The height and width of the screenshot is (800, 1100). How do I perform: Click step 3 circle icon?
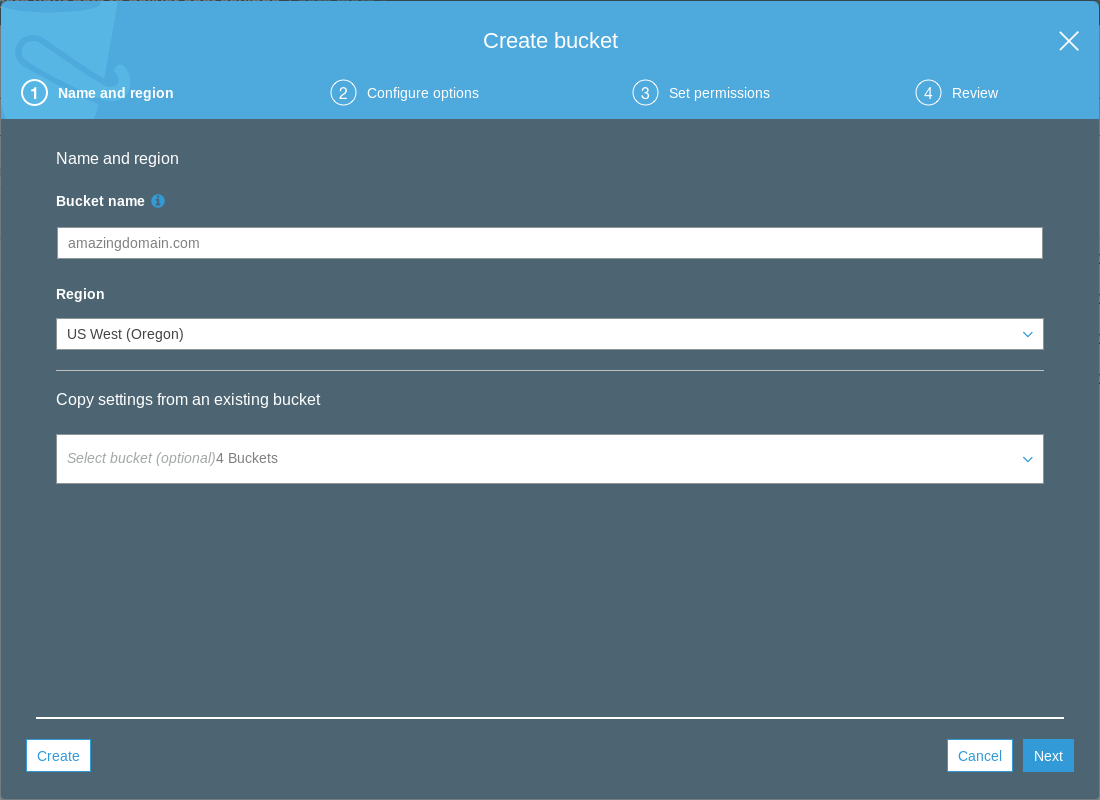tap(645, 93)
